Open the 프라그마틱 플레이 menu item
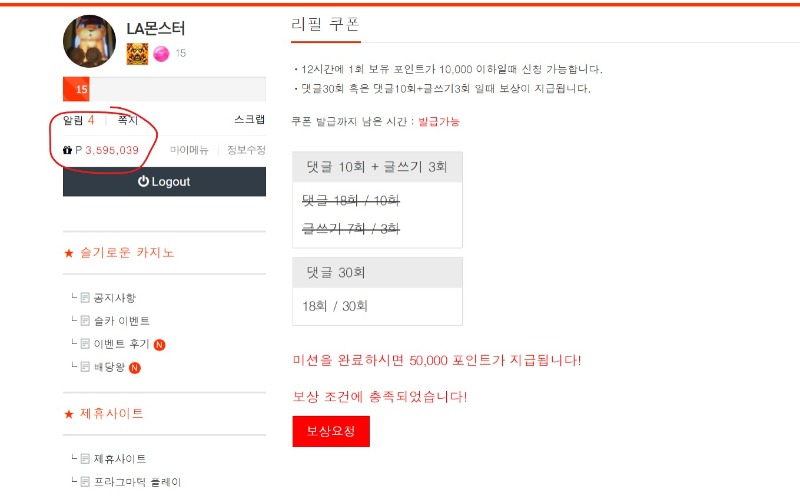The width and height of the screenshot is (800, 499). pyautogui.click(x=137, y=481)
